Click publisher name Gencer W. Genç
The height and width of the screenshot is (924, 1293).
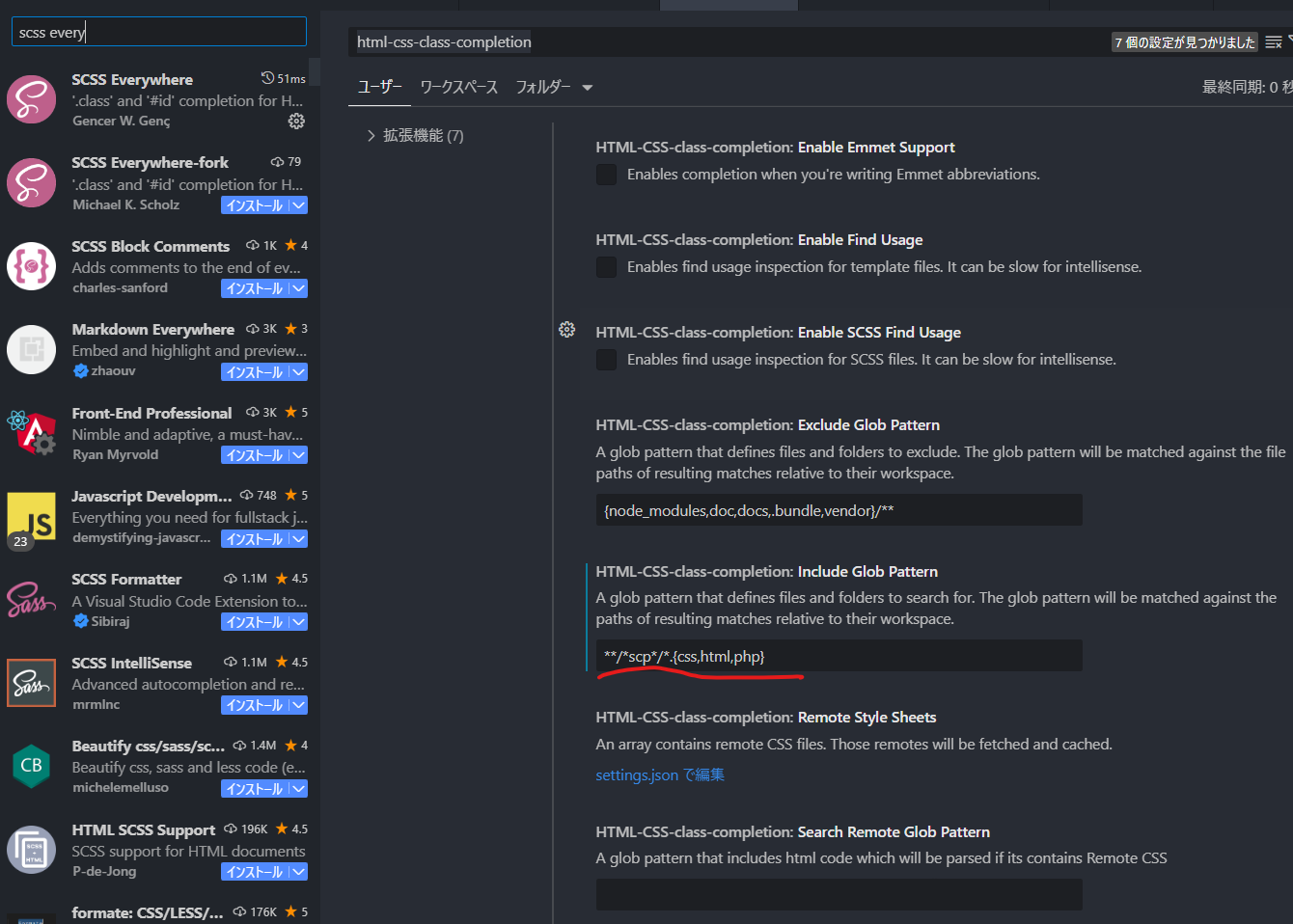[x=122, y=121]
